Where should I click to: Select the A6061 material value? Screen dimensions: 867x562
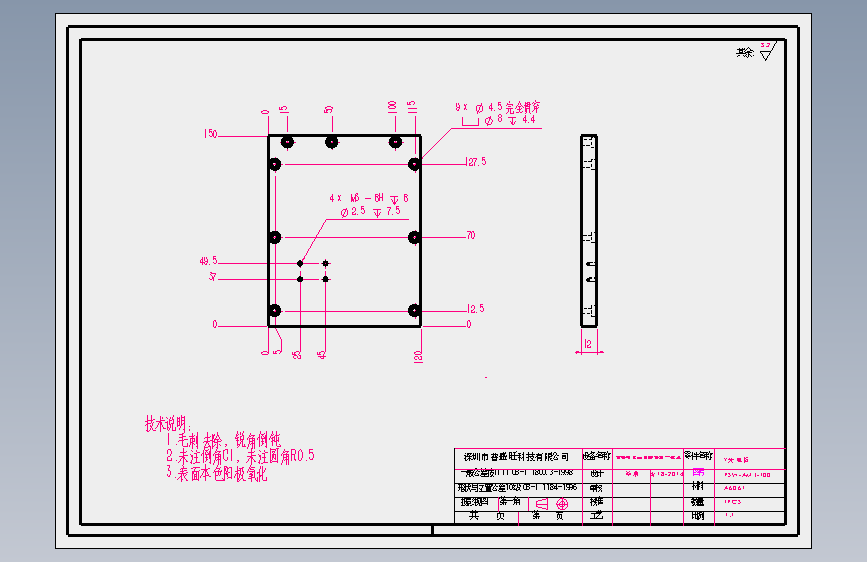[734, 488]
